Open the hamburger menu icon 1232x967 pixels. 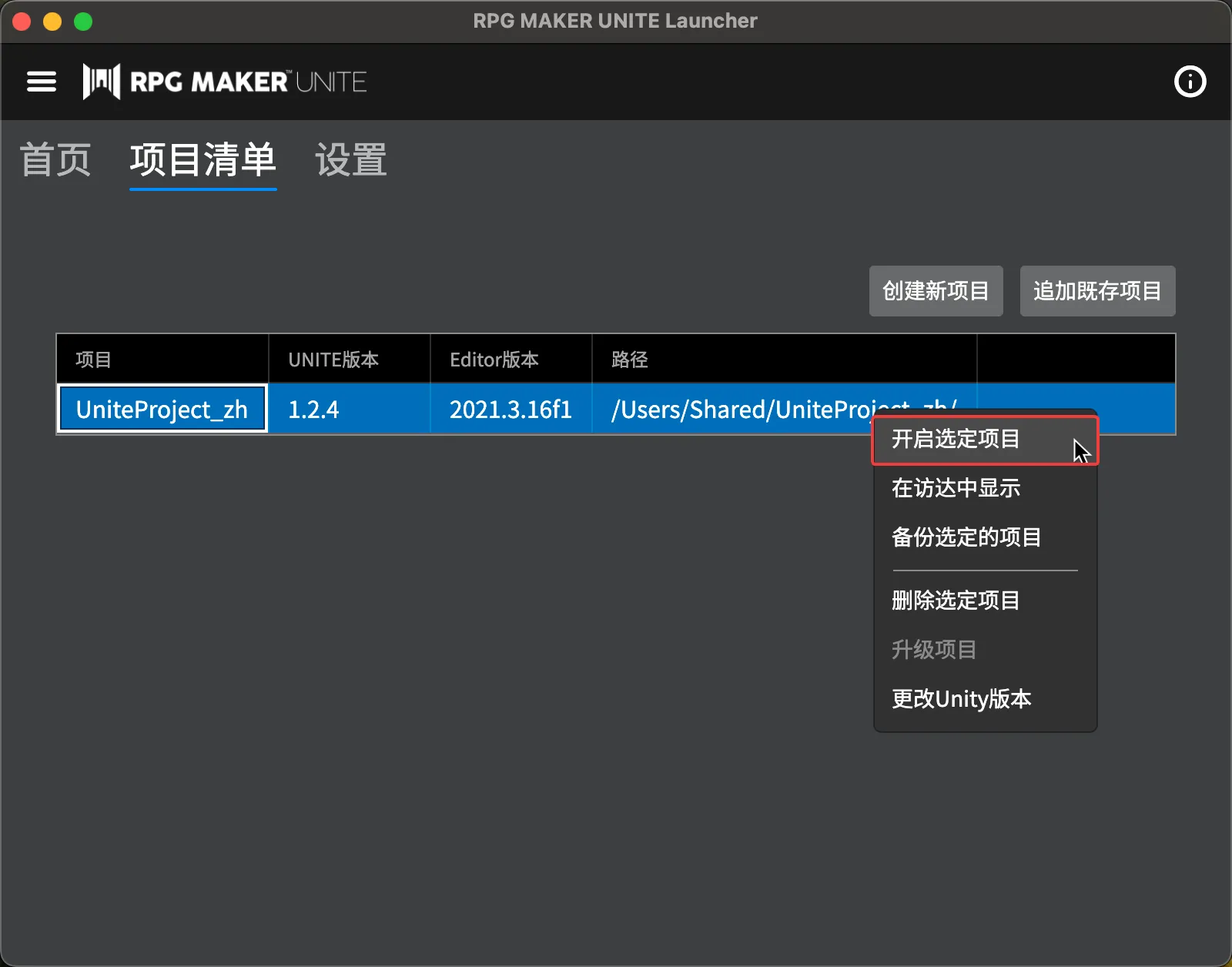point(42,82)
